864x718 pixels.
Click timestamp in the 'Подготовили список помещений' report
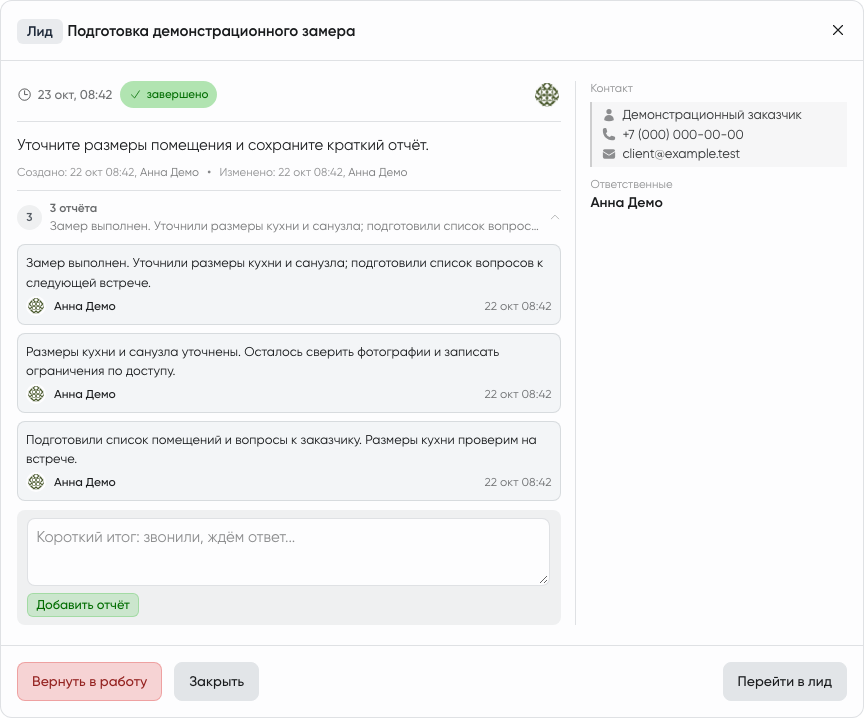coord(518,482)
